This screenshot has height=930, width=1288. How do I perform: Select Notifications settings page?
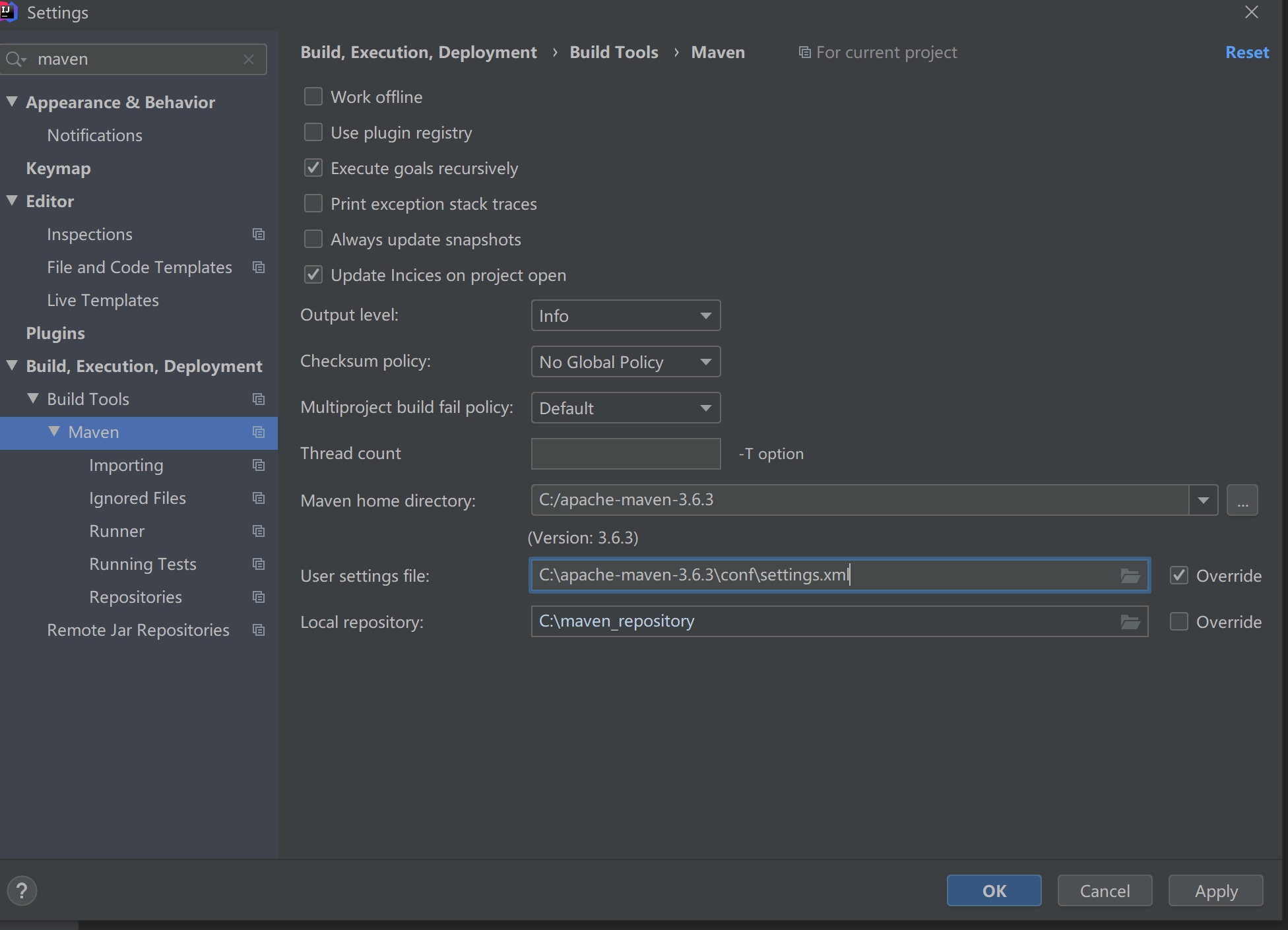[x=95, y=135]
